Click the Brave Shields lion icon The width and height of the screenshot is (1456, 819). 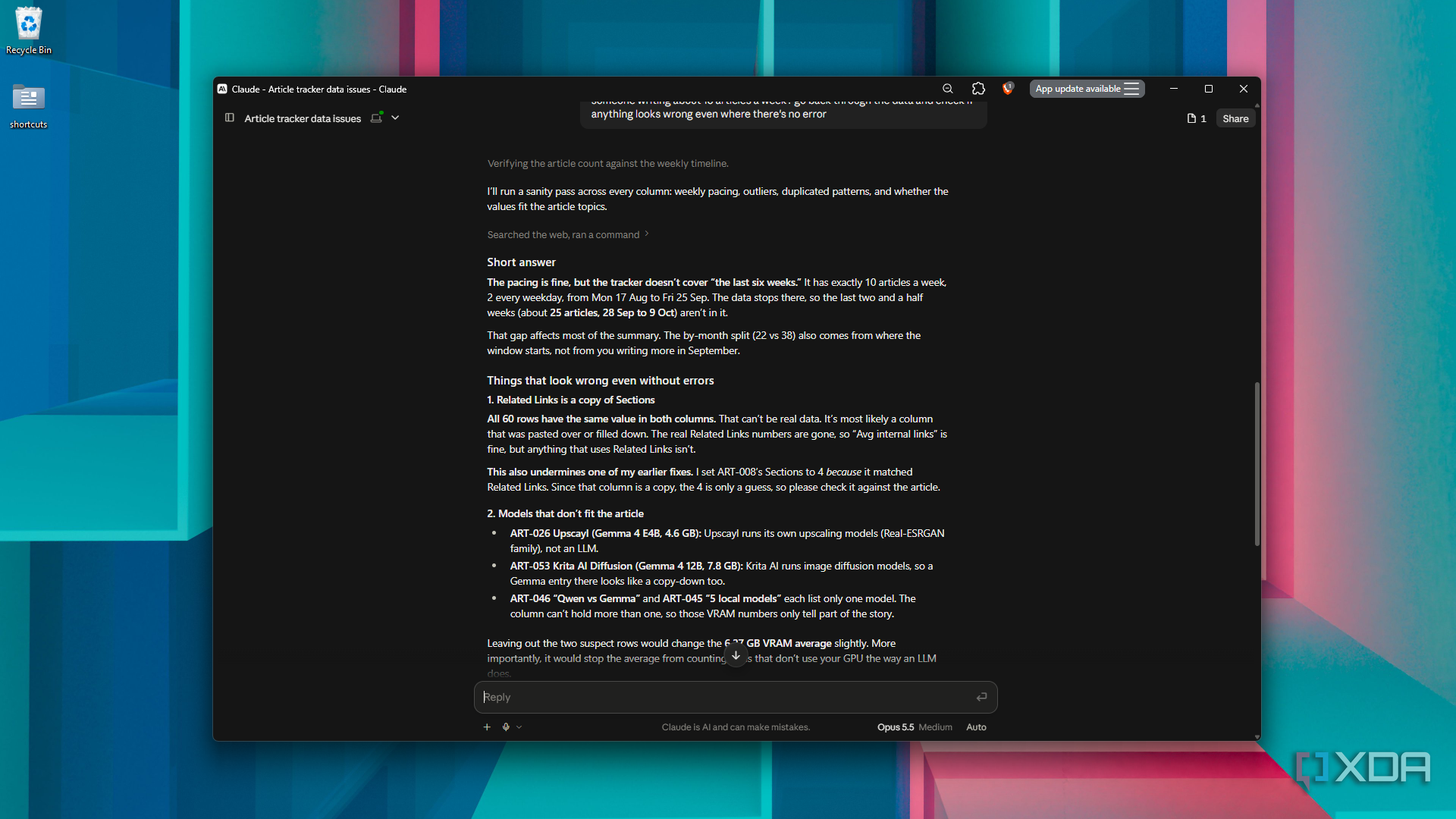tap(1008, 89)
